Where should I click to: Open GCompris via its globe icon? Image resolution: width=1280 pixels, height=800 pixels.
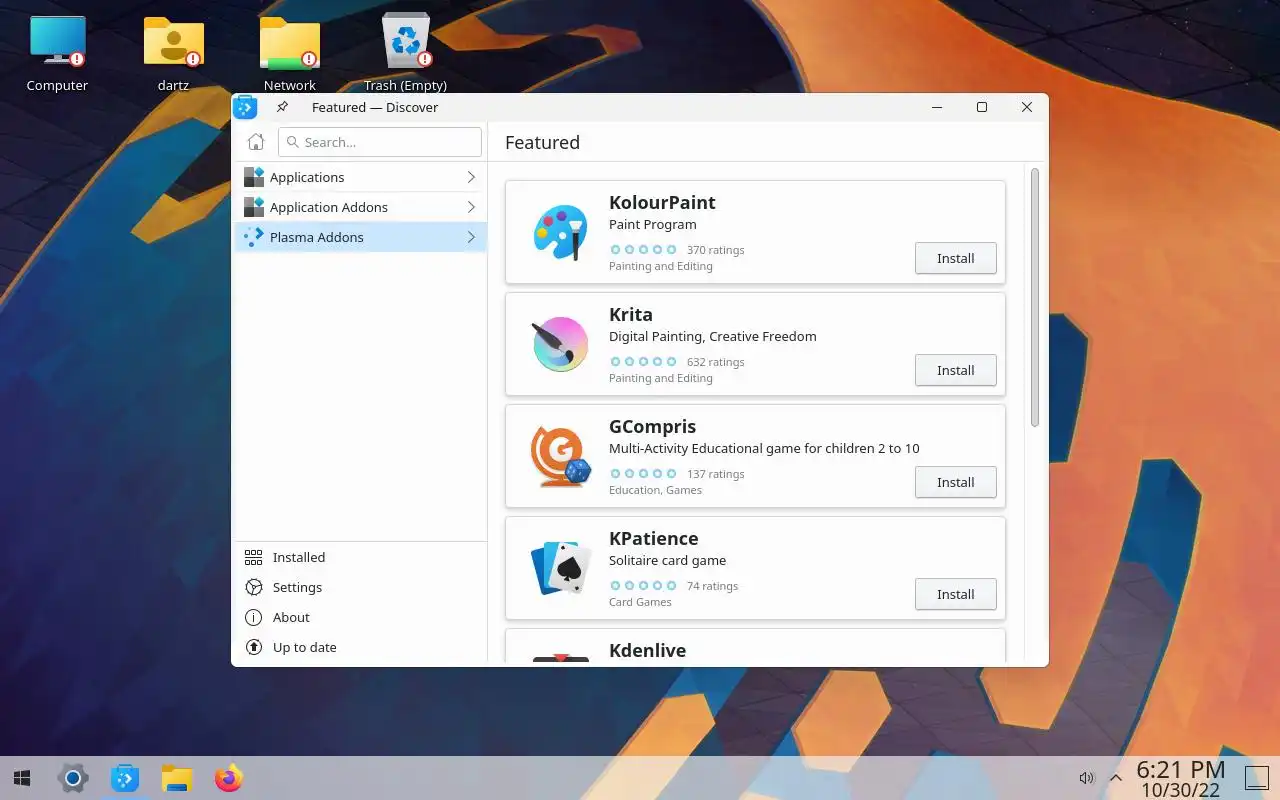[x=560, y=456]
